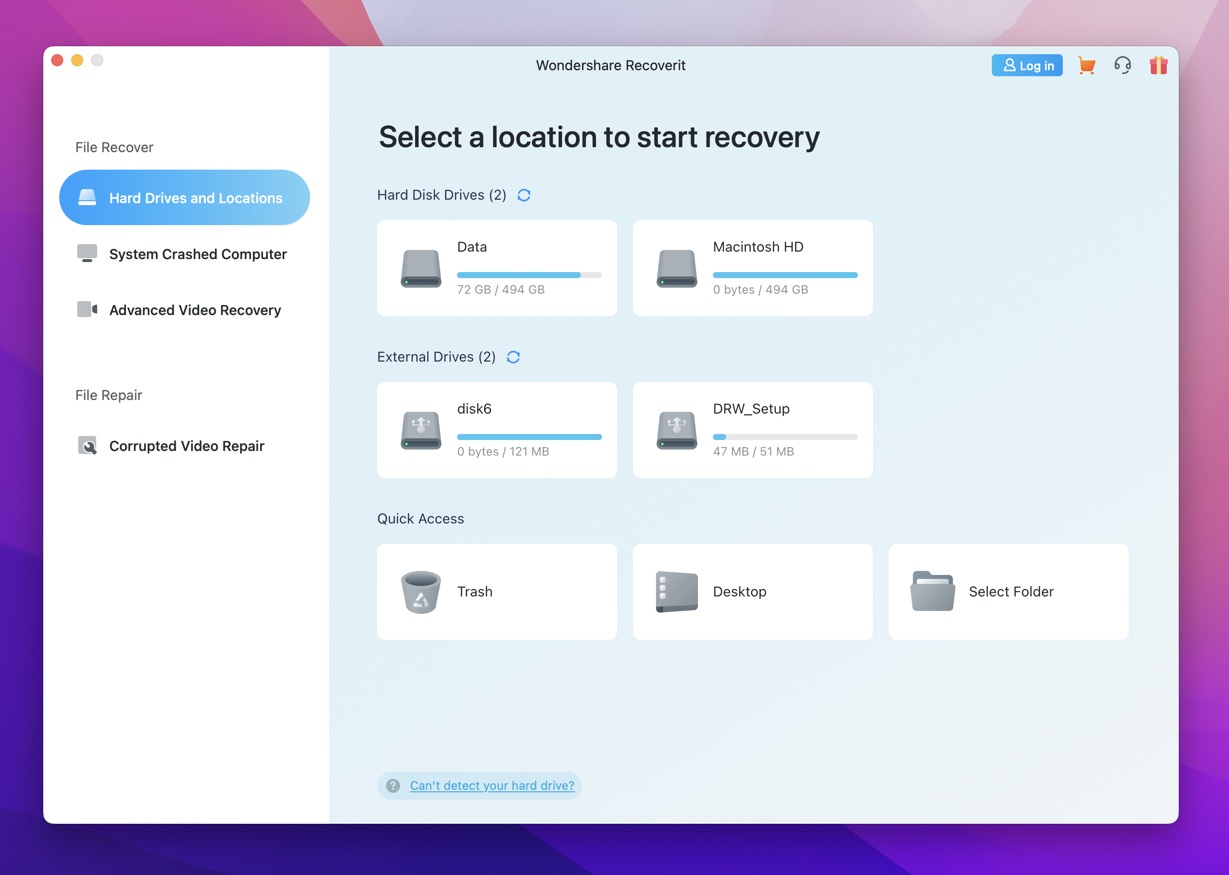1229x875 pixels.
Task: Click the Data drive usage bar
Action: pyautogui.click(x=529, y=275)
